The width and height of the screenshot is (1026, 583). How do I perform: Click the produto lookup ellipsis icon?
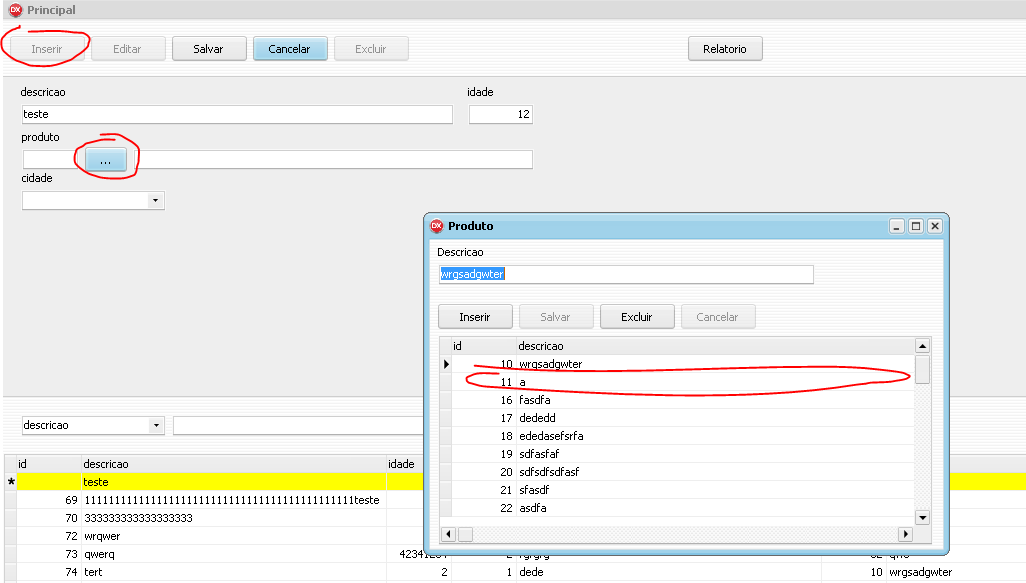(108, 159)
